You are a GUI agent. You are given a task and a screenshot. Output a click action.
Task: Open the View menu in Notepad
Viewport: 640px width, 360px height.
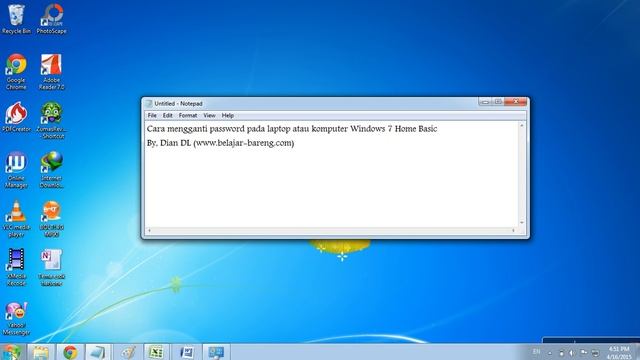[209, 116]
